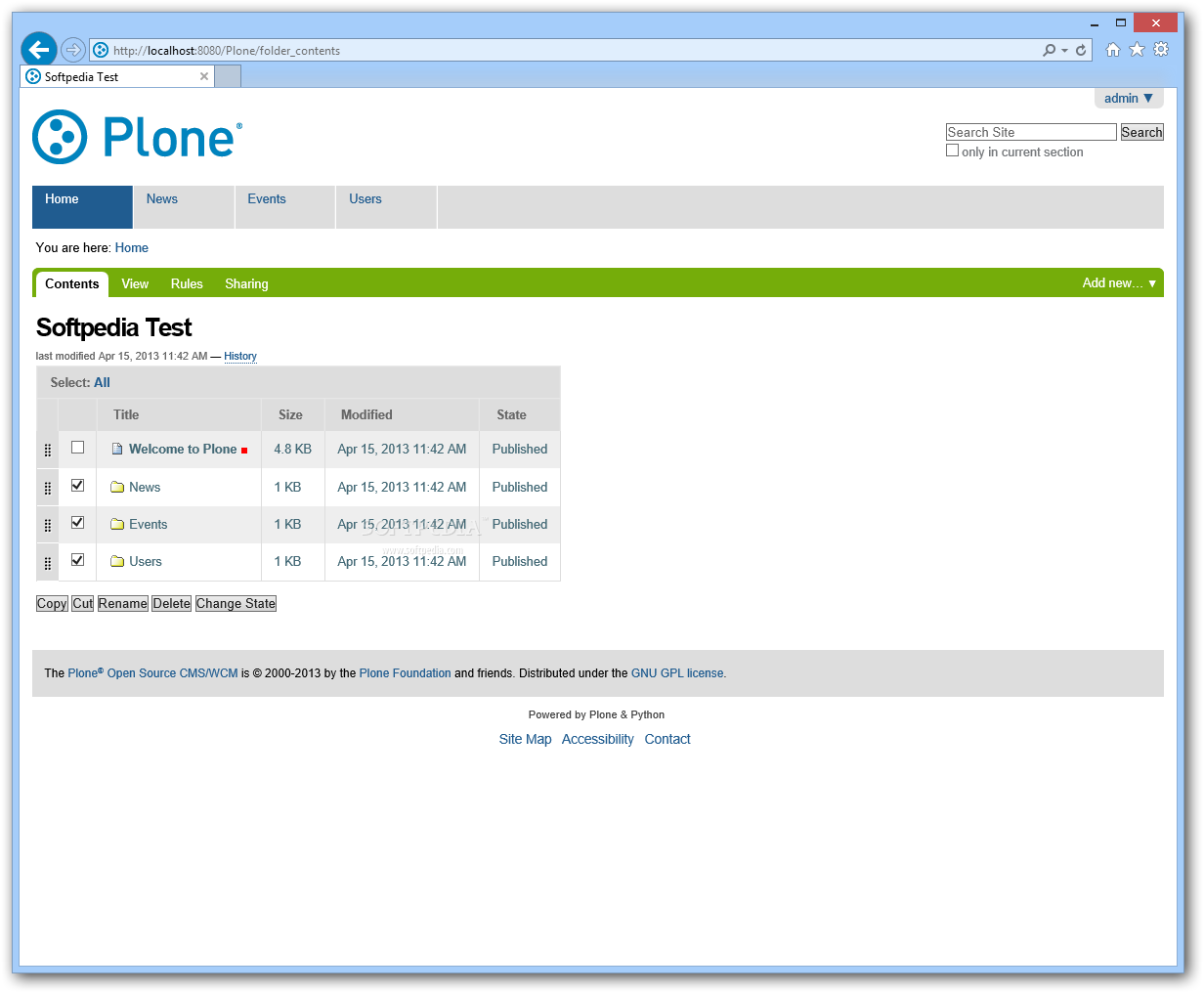Click the page icon beside Welcome to Plone
Screen dimensions: 1204x993
(117, 450)
